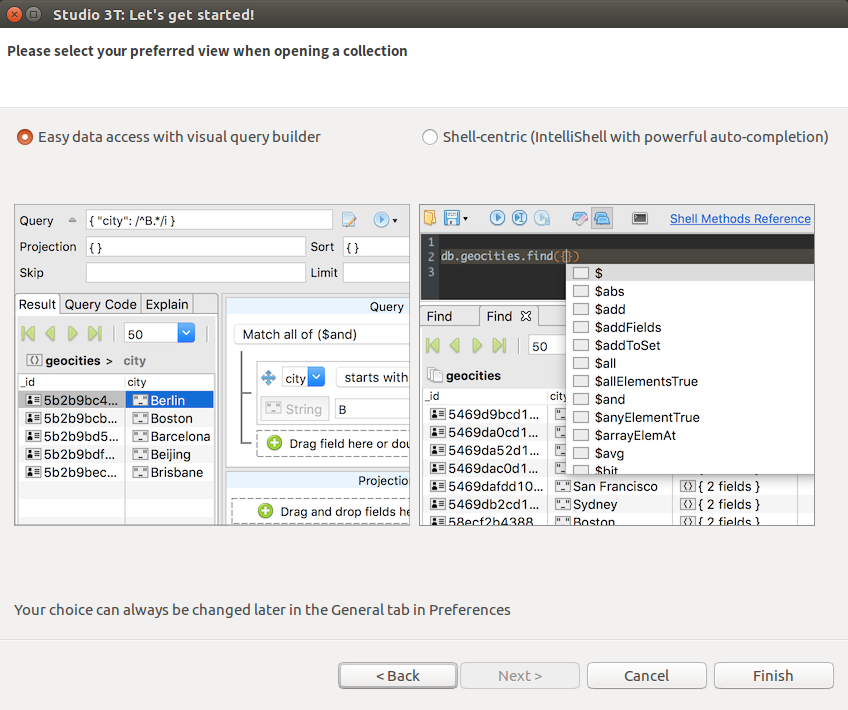Go to the previous page in the Find results

click(455, 346)
